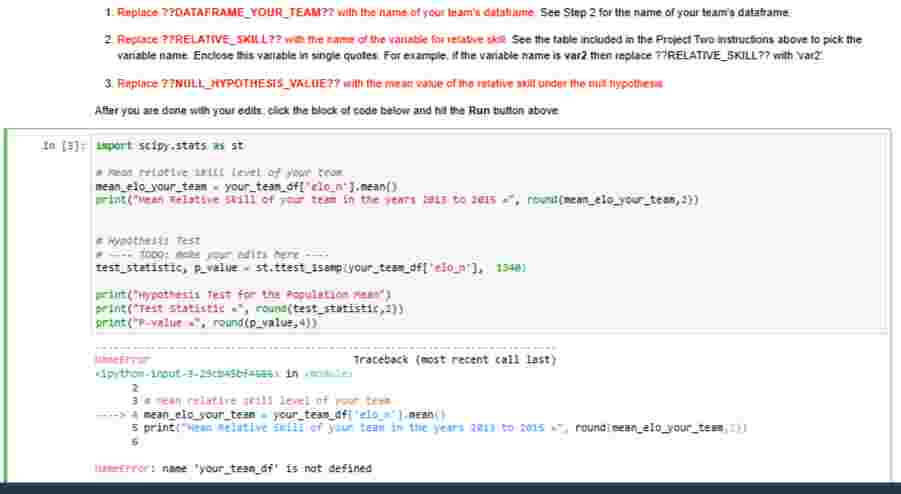Click the print "Mean Relative Skill" line in the code cell
Viewport: 901px width, 494px height.
coord(397,200)
